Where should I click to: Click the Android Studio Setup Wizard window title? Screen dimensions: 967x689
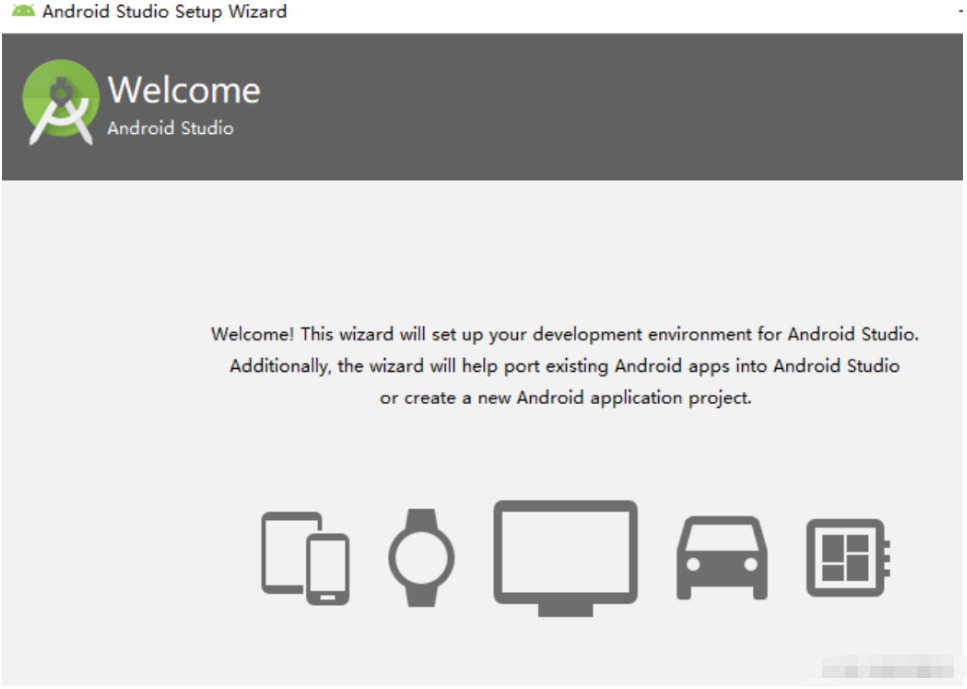click(x=164, y=12)
